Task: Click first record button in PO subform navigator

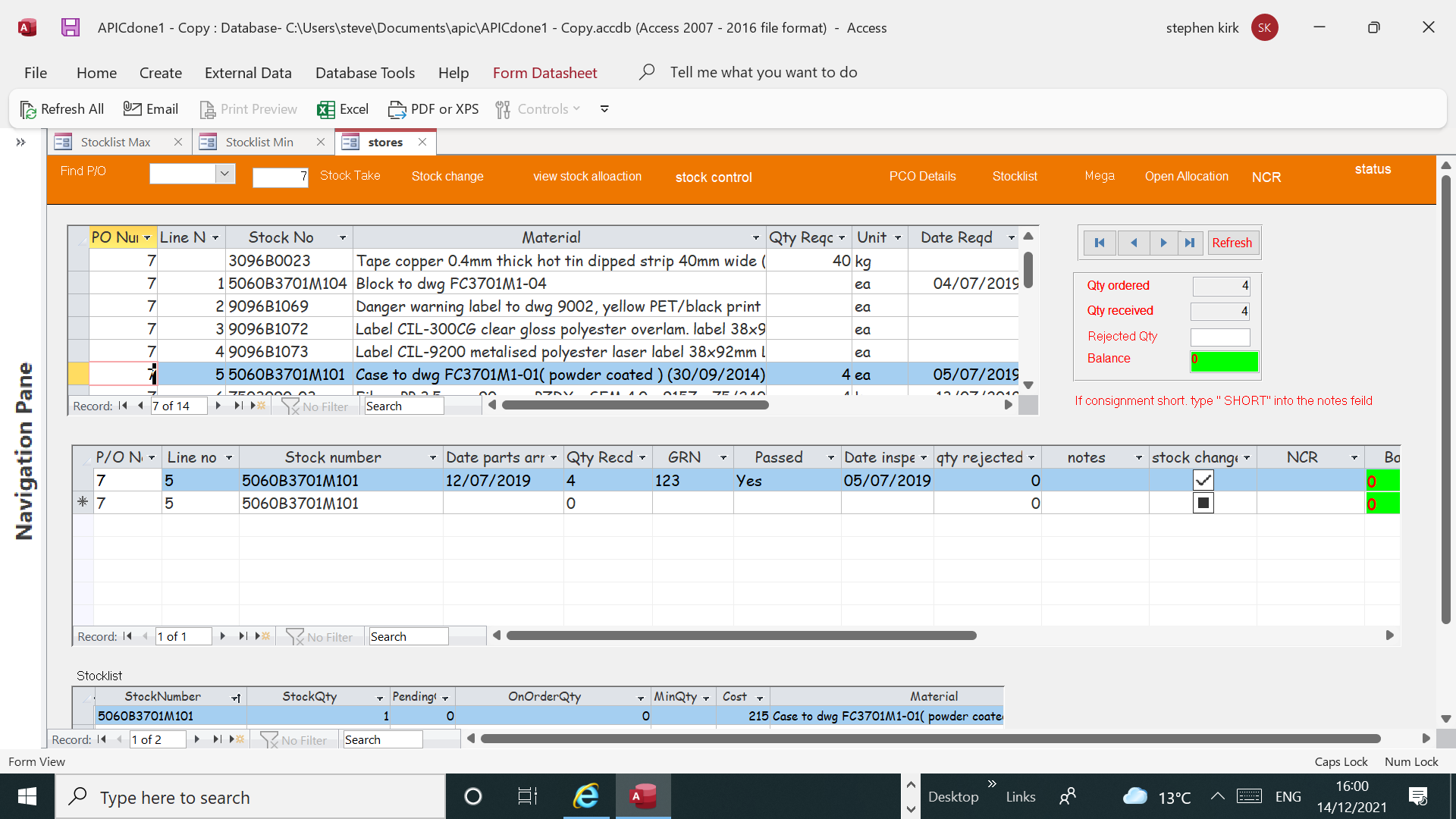Action: pos(123,406)
